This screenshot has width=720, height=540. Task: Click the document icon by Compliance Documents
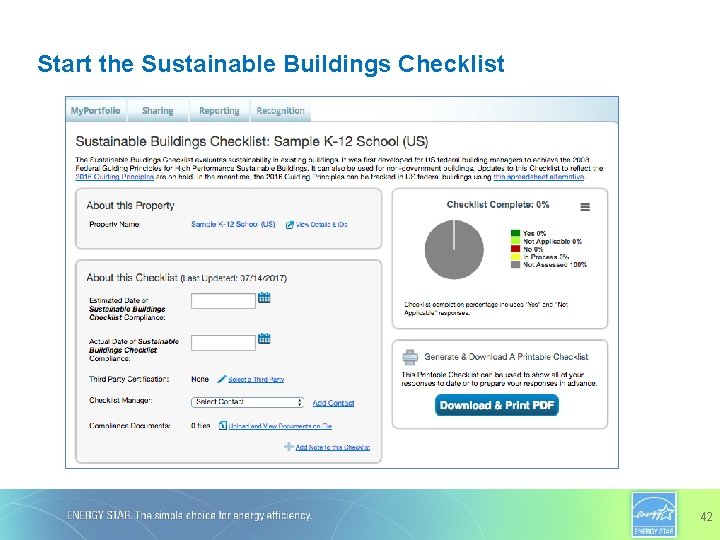point(223,426)
